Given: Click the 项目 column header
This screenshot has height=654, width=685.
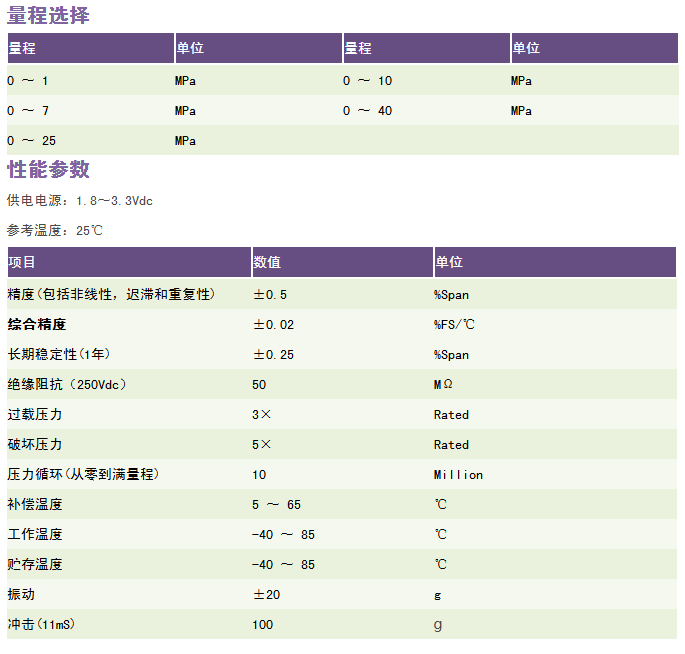Looking at the screenshot, I should point(22,262).
